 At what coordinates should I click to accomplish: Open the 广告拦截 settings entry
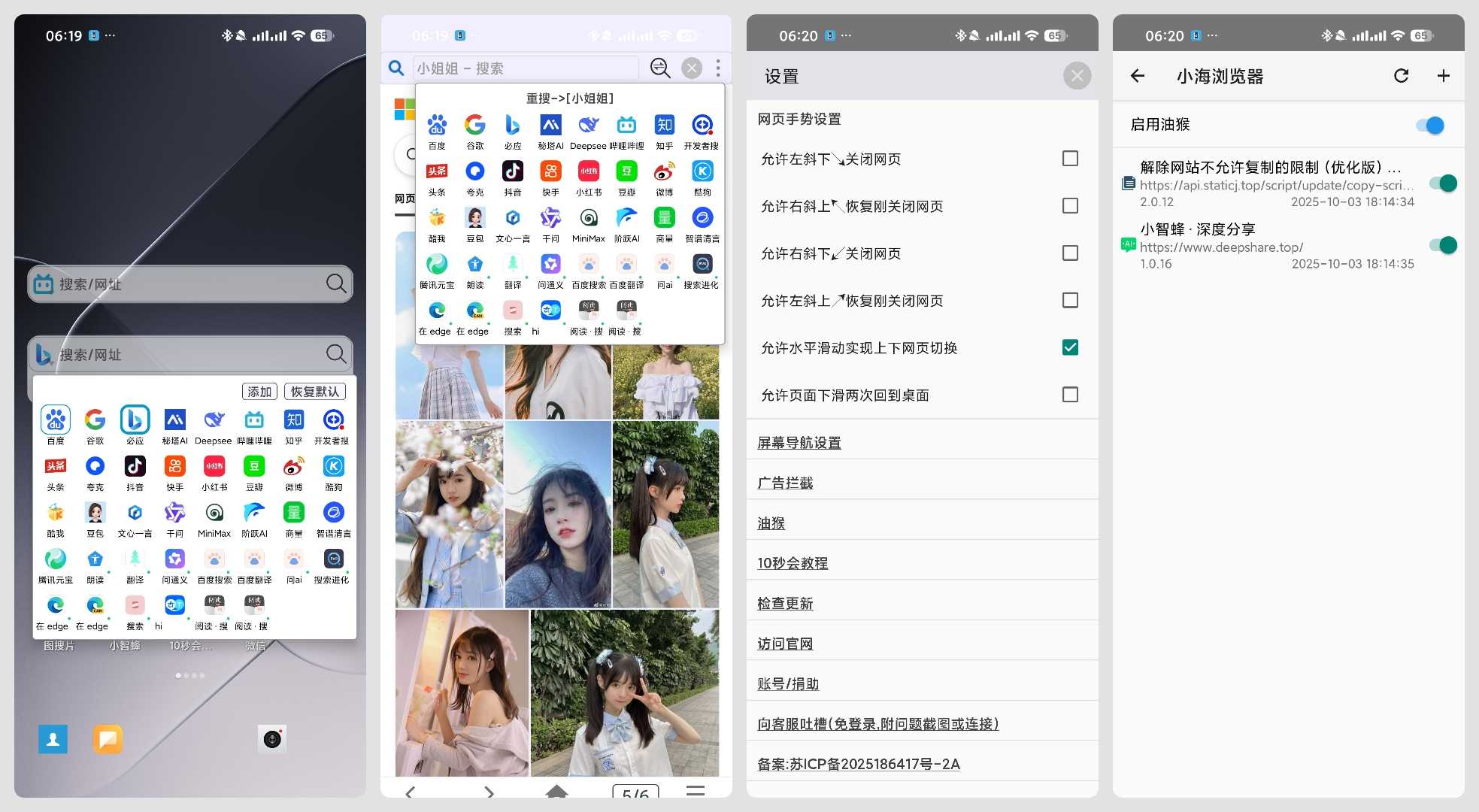(785, 483)
